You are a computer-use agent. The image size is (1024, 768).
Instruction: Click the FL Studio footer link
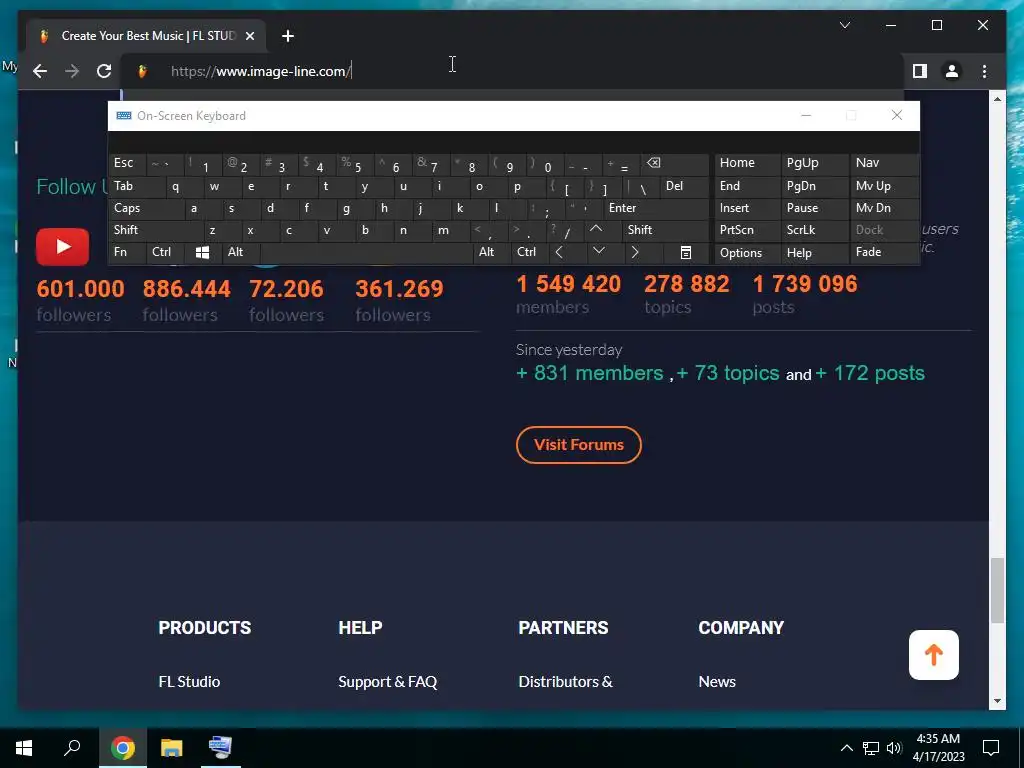click(x=189, y=681)
